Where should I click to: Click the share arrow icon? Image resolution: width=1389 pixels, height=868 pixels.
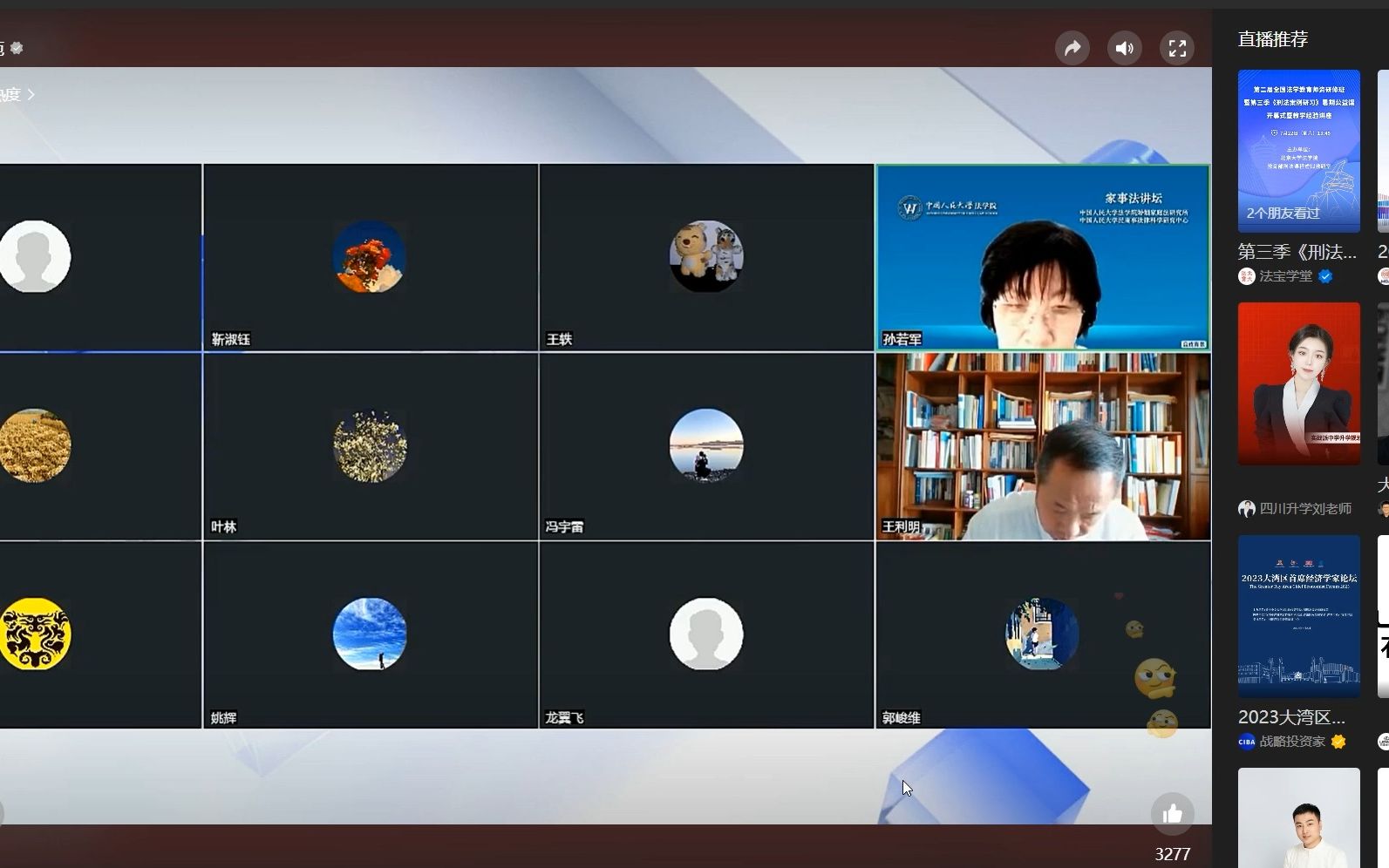click(1072, 48)
